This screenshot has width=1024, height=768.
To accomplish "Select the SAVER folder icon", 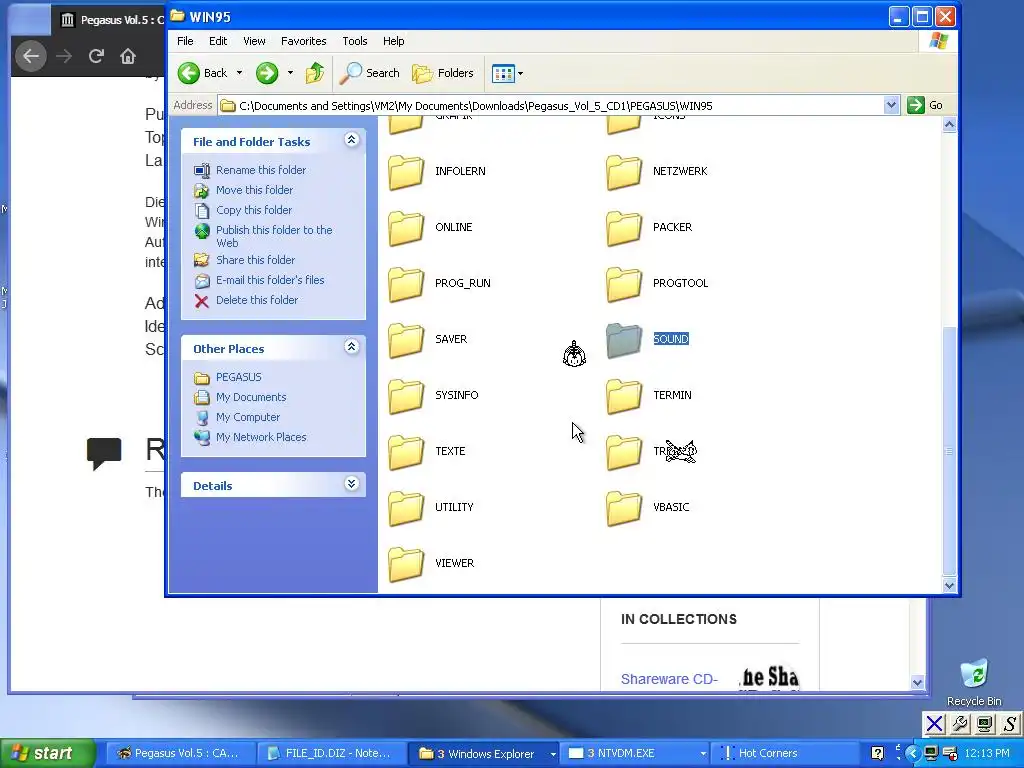I will click(x=406, y=341).
